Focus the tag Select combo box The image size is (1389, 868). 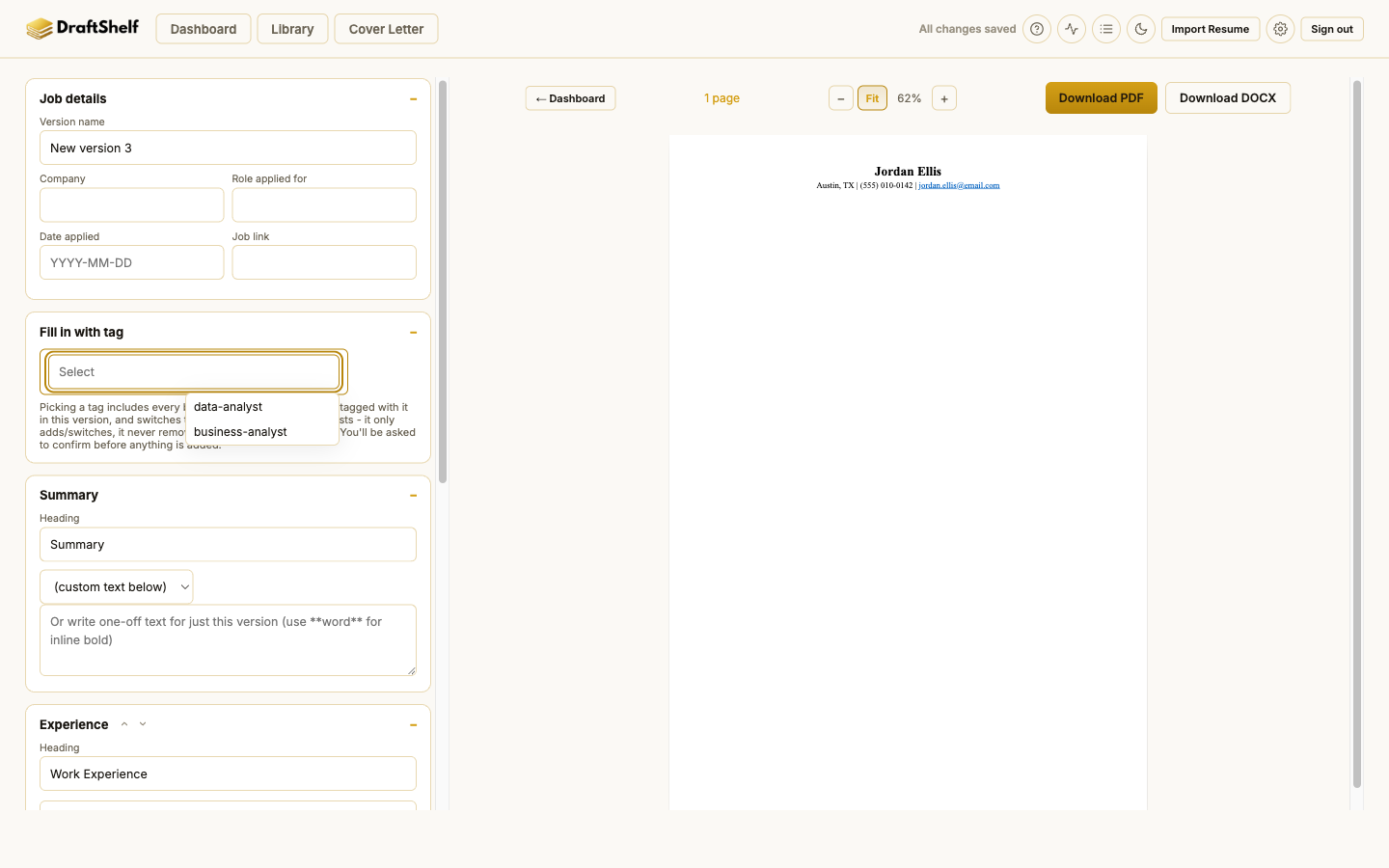tap(194, 371)
